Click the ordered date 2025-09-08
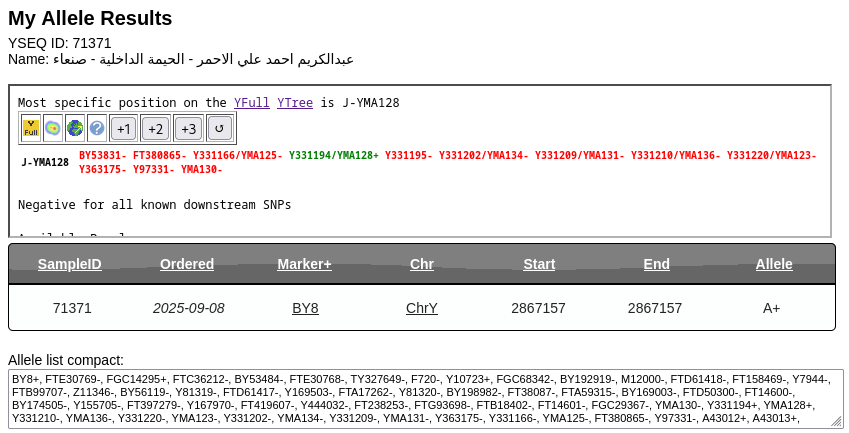This screenshot has width=849, height=433. [188, 308]
